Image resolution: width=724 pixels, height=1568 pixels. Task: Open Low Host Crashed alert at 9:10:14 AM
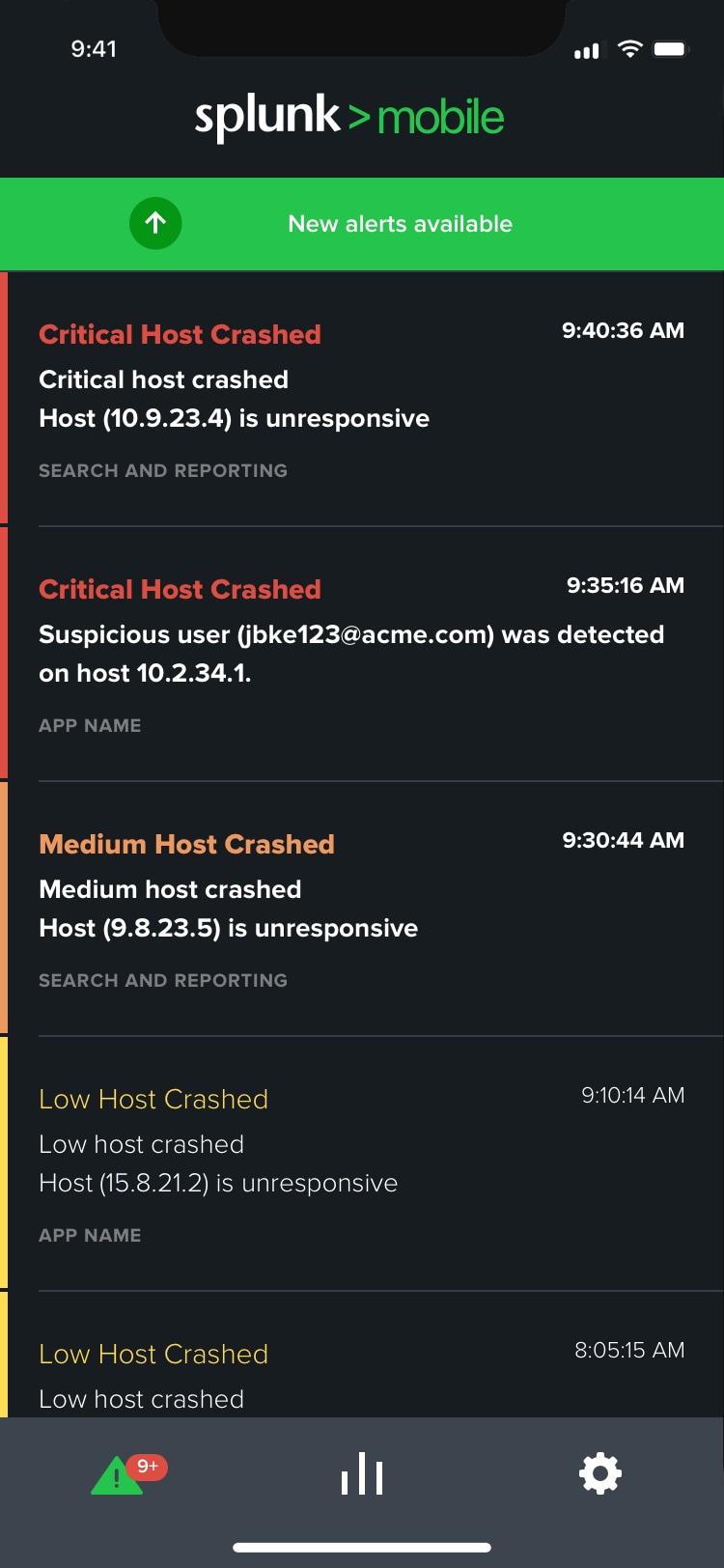pyautogui.click(x=362, y=1163)
